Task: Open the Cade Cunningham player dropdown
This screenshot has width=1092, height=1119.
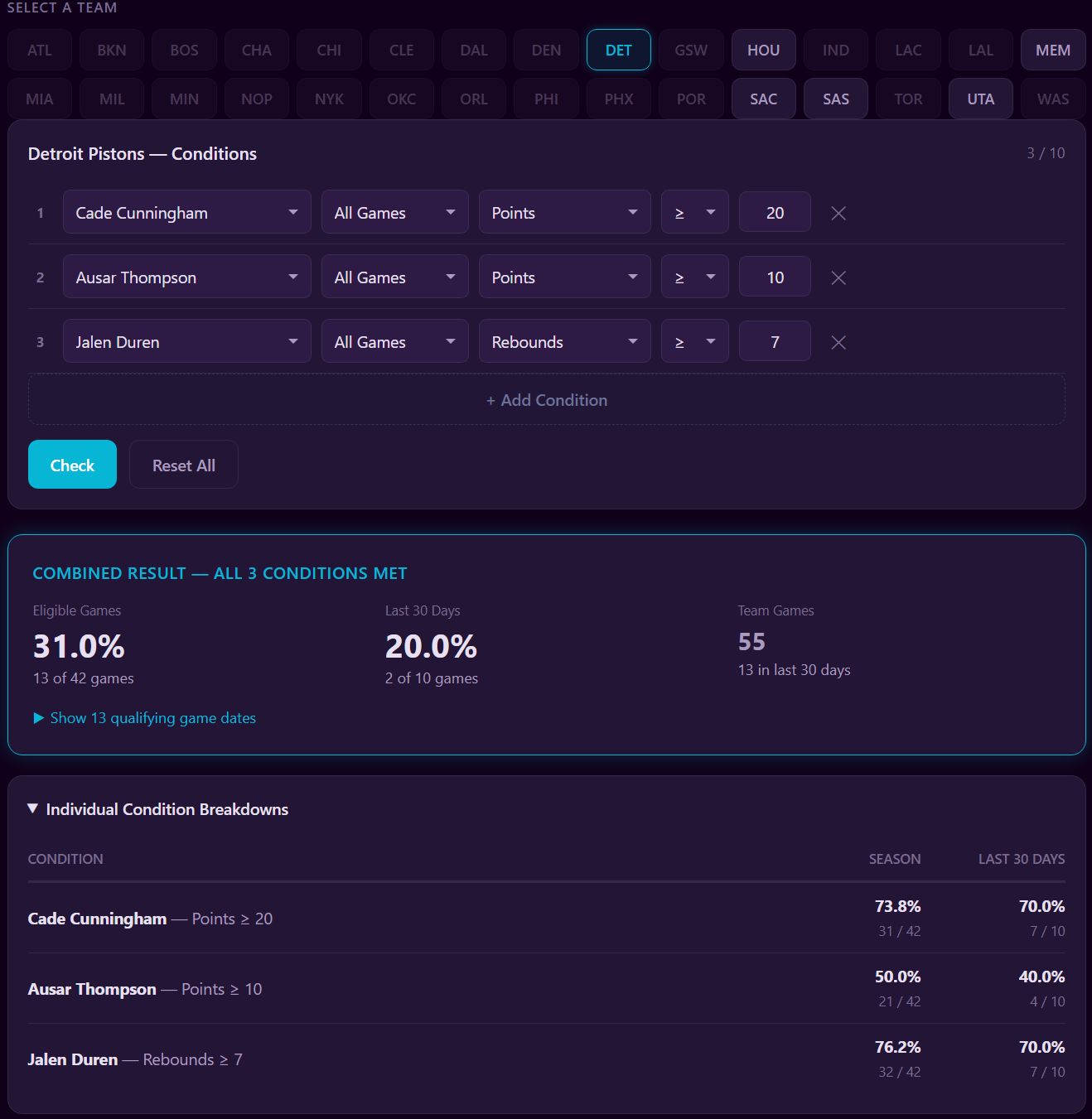Action: pos(187,212)
